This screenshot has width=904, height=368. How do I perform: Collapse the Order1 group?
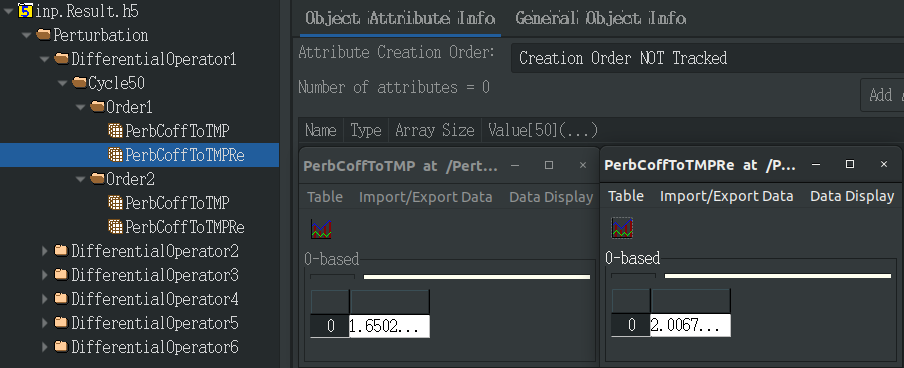click(x=81, y=107)
